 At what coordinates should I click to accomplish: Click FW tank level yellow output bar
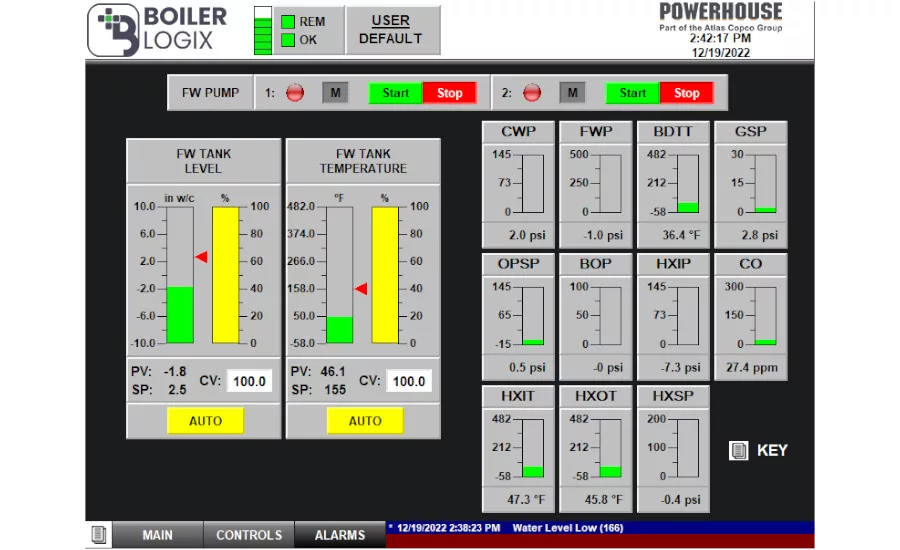(x=226, y=275)
